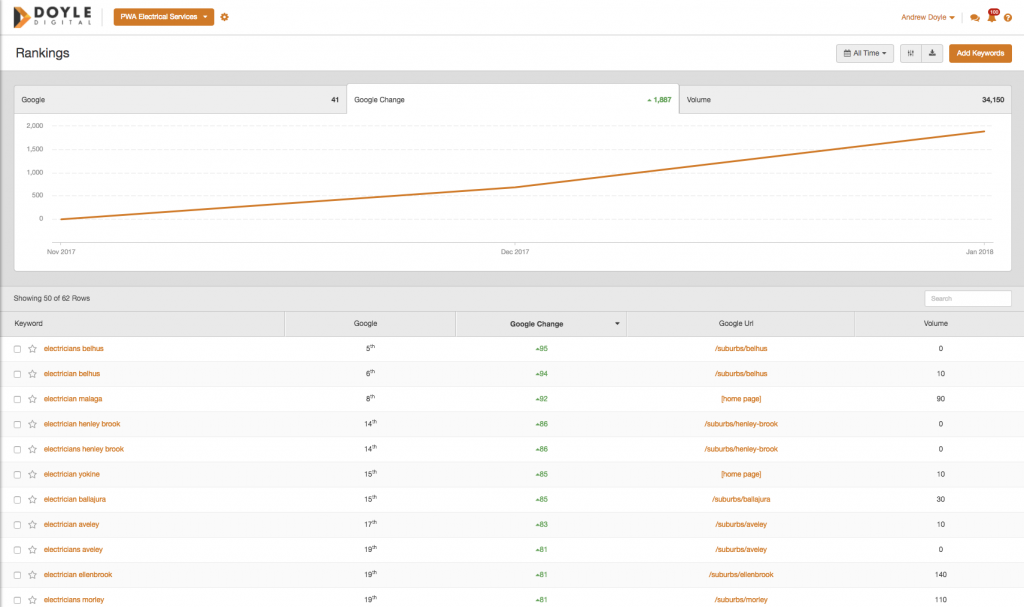Click the settings gear next to PWA Electrical Services
Screen dimensions: 1024x607
[x=225, y=17]
